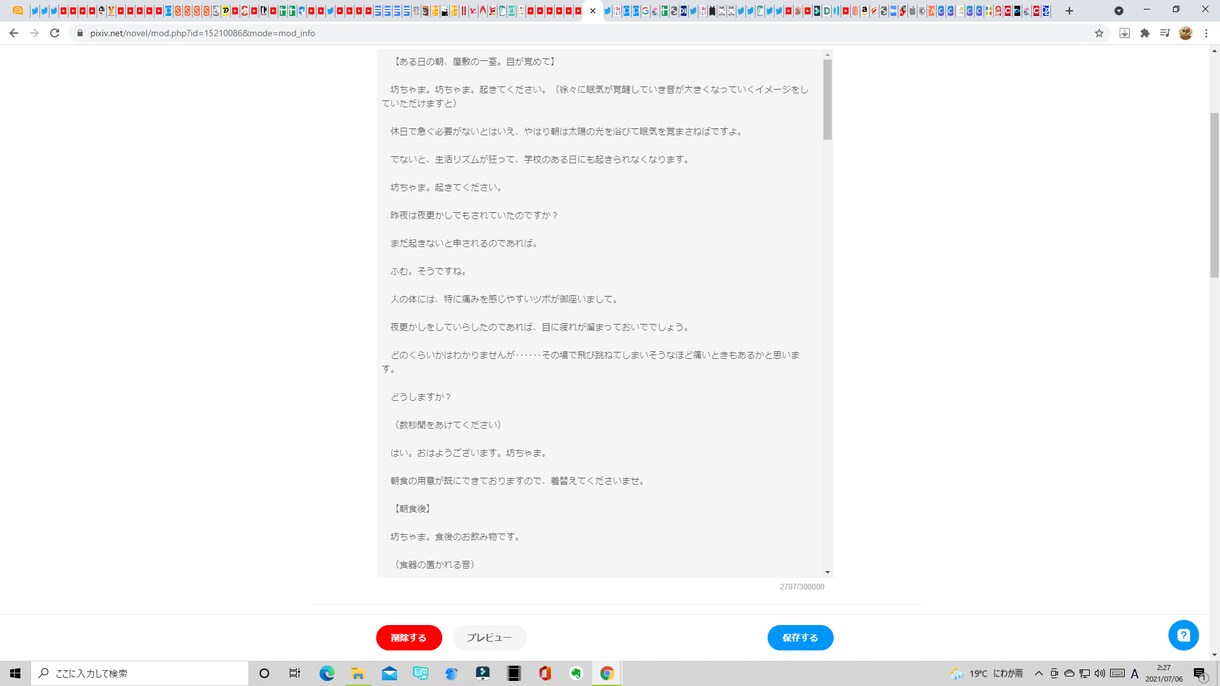Viewport: 1220px width, 686px height.
Task: Click the red 削除する delete button
Action: point(409,638)
